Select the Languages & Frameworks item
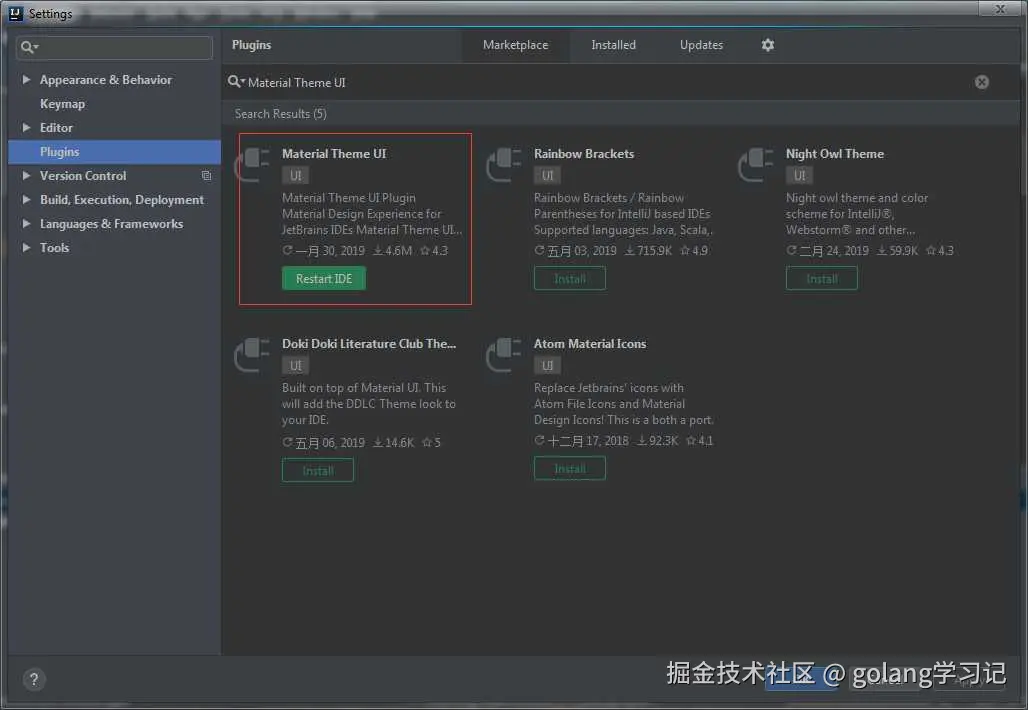The width and height of the screenshot is (1028, 710). pos(111,224)
